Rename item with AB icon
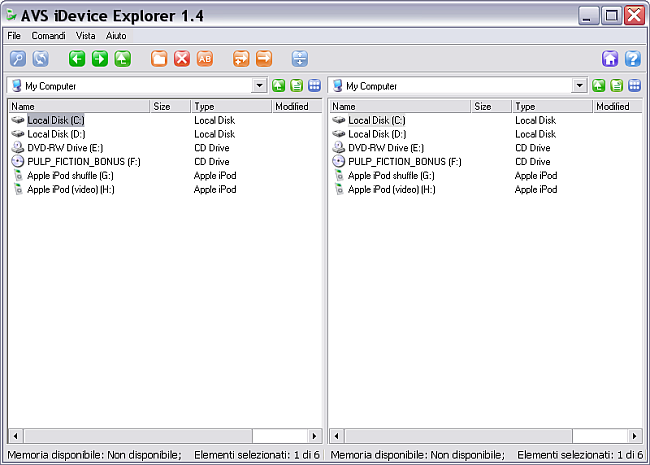650x465 pixels. click(x=205, y=58)
